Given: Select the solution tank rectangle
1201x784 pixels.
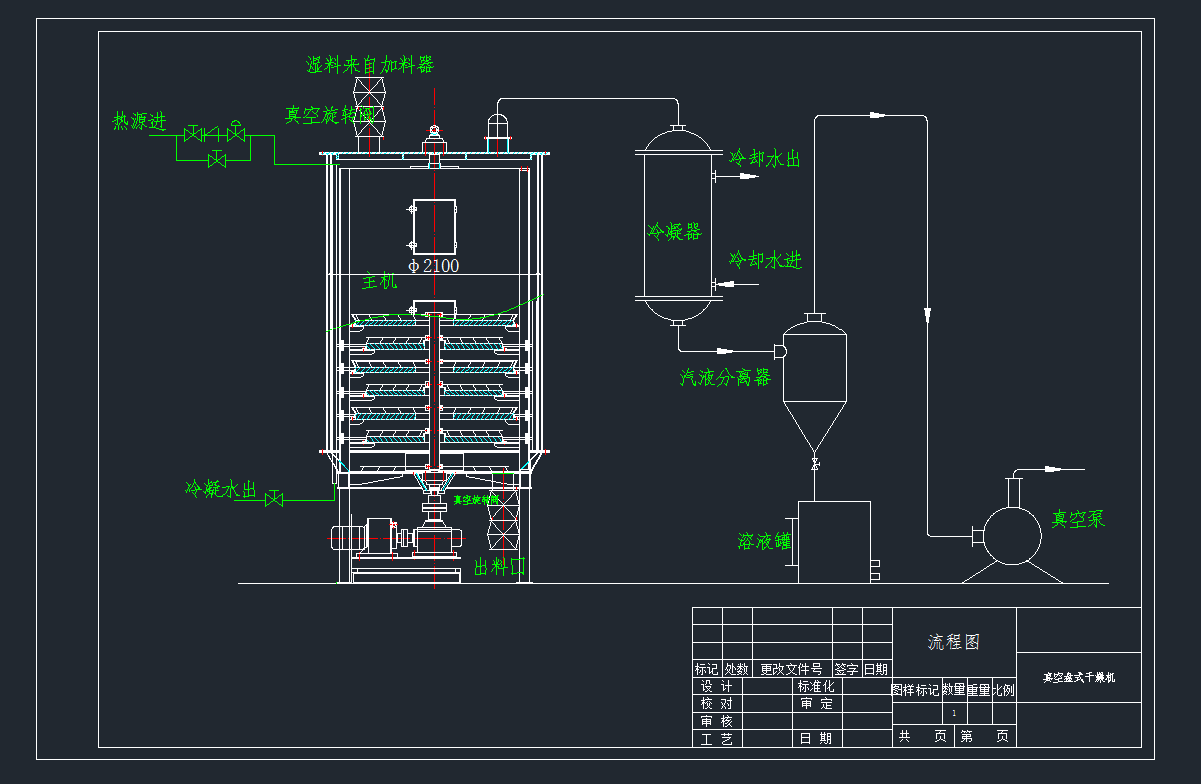Looking at the screenshot, I should (834, 541).
